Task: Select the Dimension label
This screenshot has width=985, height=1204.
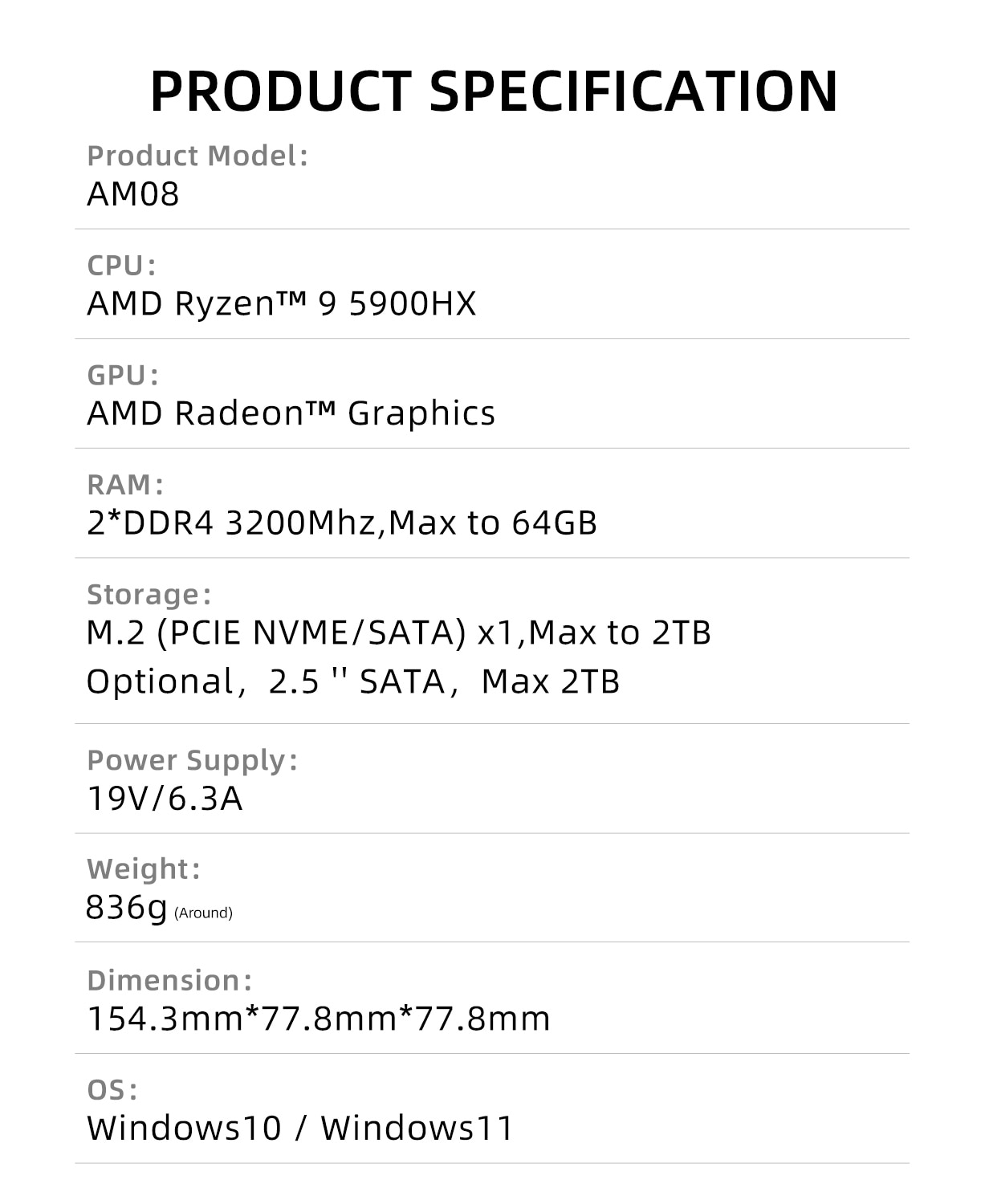Action: [169, 981]
